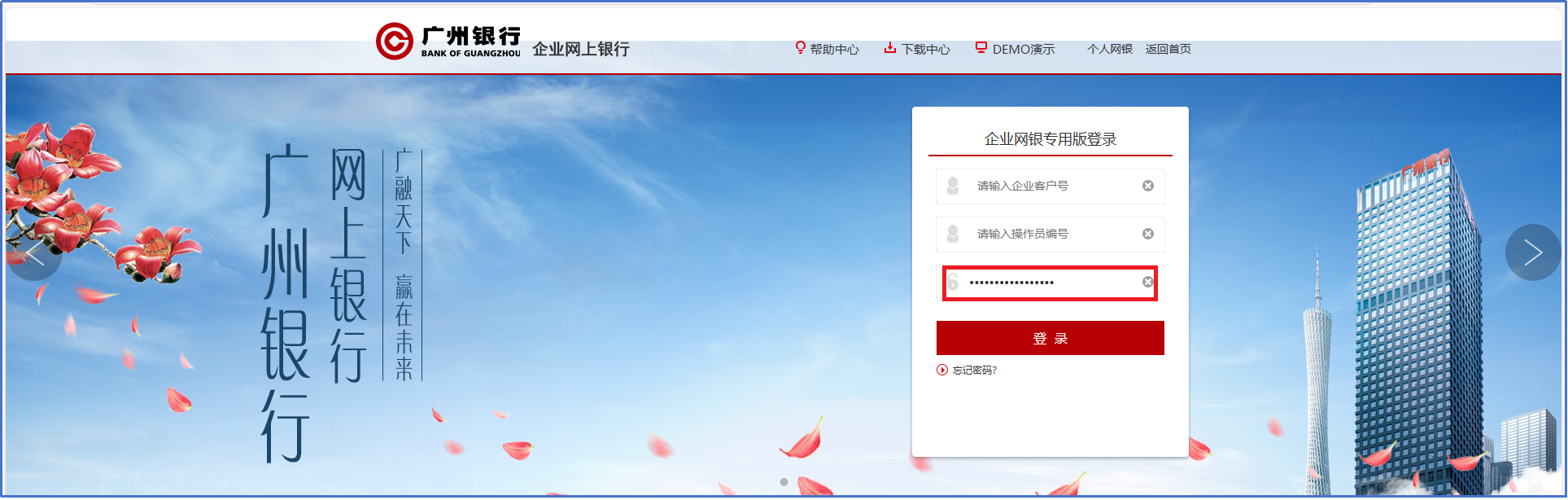Image resolution: width=1568 pixels, height=500 pixels.
Task: Clear the enterprise customer number field
Action: 1147,186
